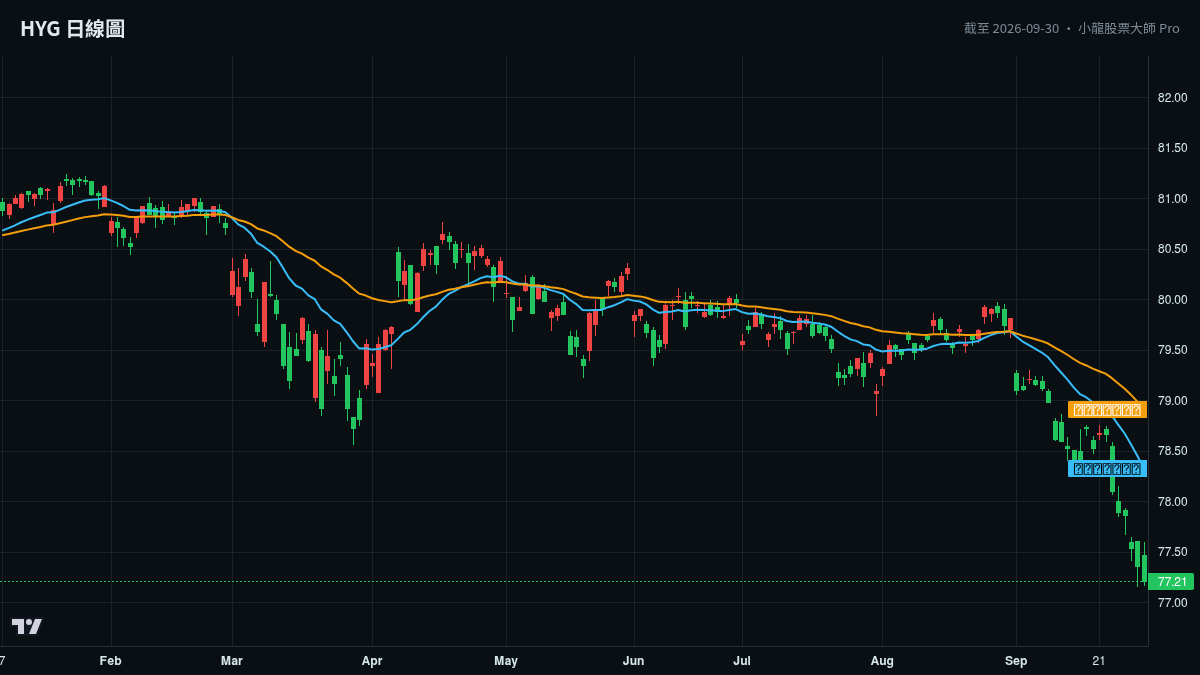Click the 79.50 price axis label
The height and width of the screenshot is (675, 1200).
(x=1172, y=350)
